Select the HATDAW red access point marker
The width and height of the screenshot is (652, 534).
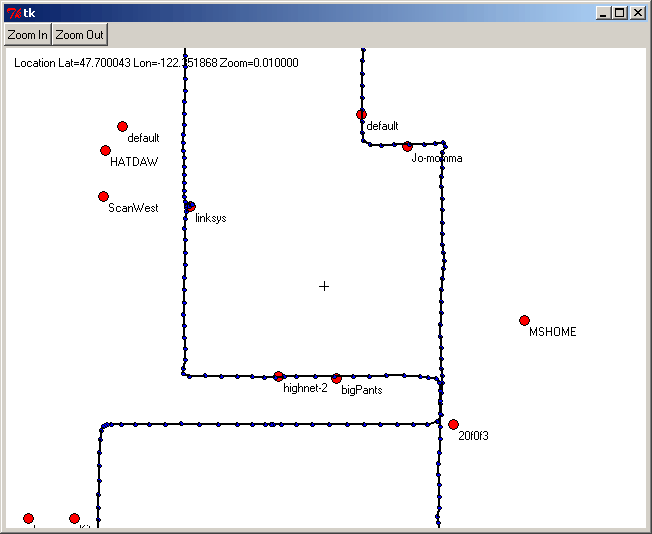(105, 151)
